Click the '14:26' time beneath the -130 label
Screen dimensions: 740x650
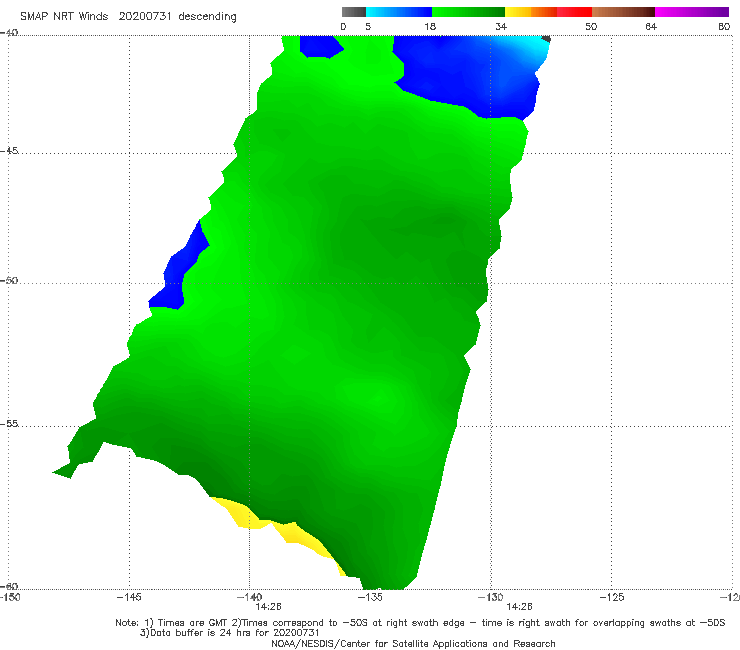pyautogui.click(x=519, y=607)
